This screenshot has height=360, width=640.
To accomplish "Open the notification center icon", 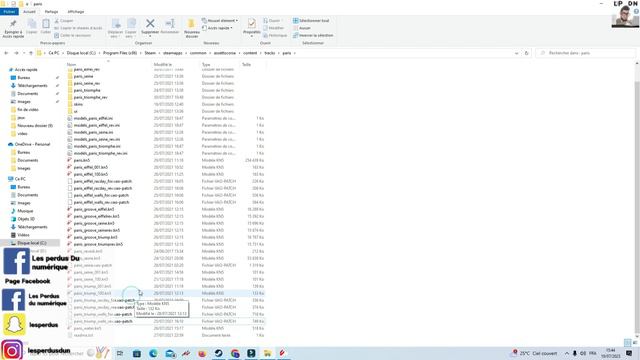I will click(x=629, y=353).
